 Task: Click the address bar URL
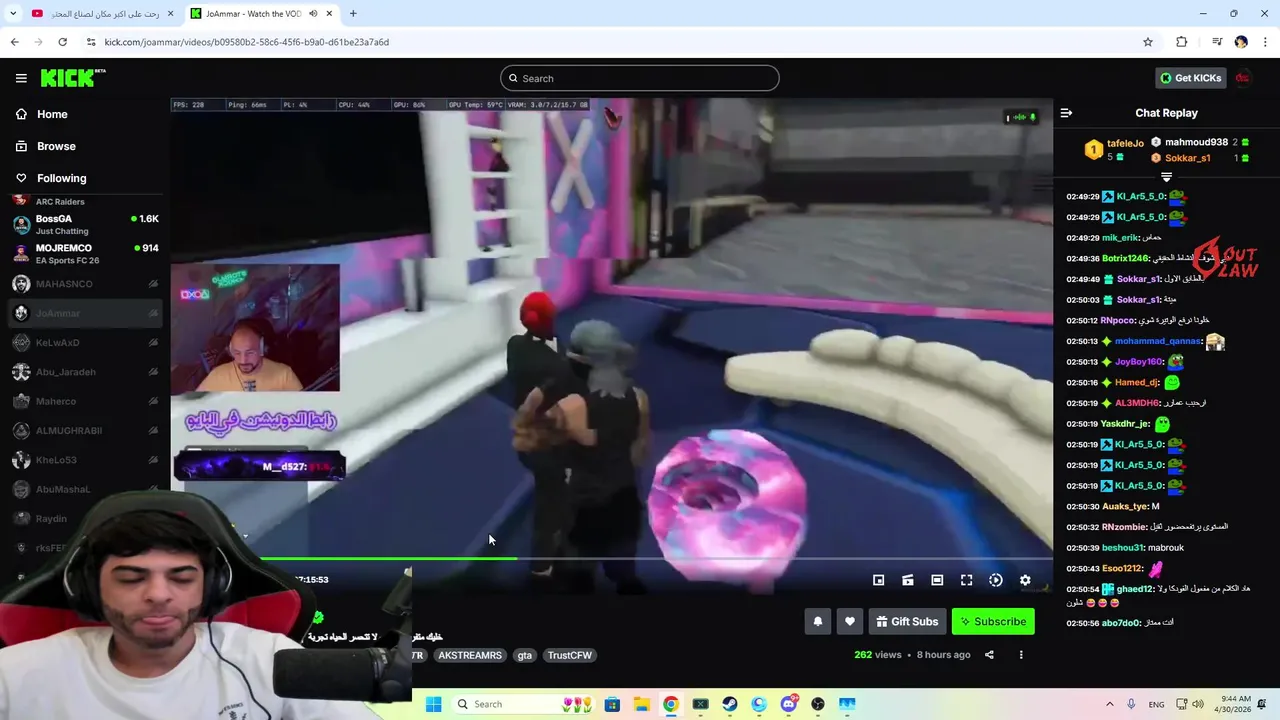pyautogui.click(x=246, y=42)
